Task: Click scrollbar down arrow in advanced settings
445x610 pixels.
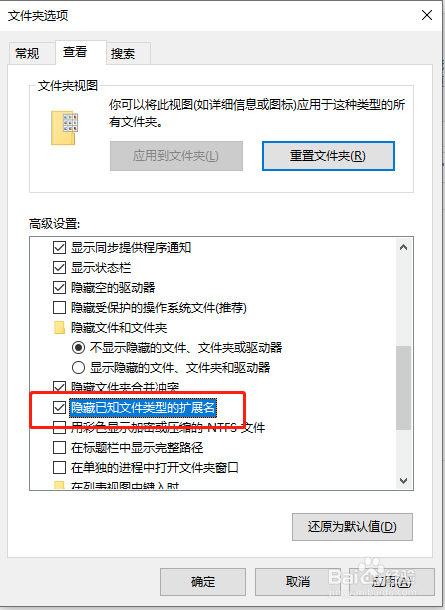Action: click(x=403, y=481)
